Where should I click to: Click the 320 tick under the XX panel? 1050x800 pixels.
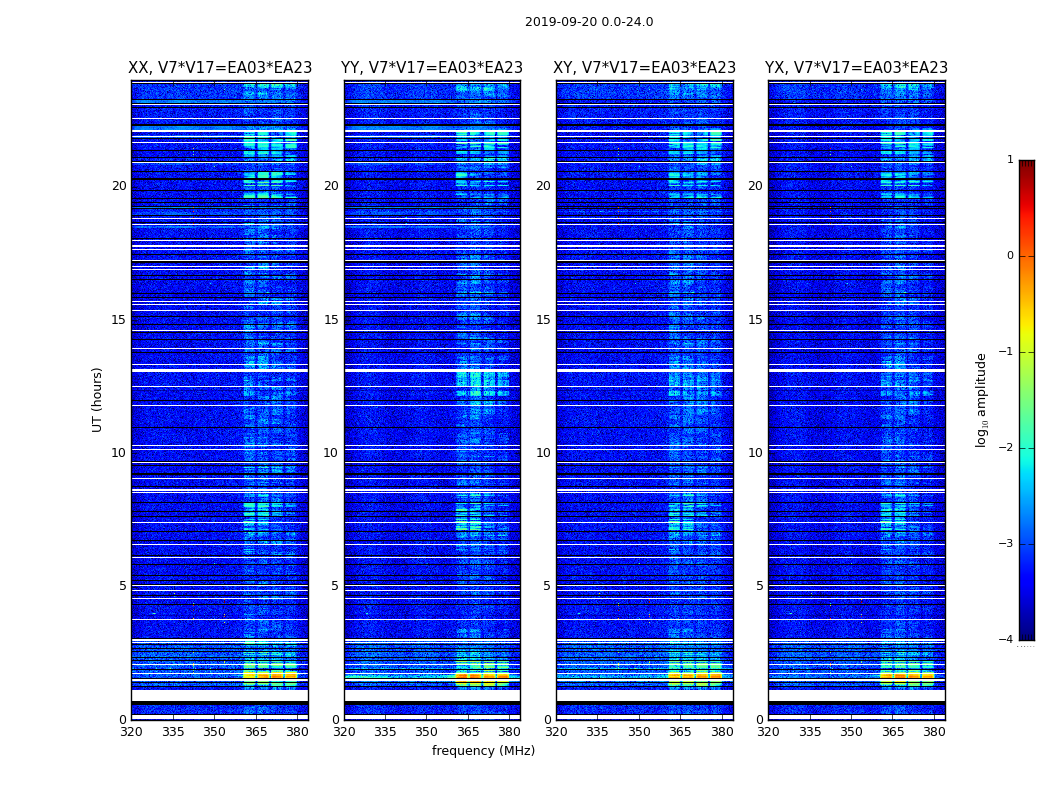coord(131,732)
